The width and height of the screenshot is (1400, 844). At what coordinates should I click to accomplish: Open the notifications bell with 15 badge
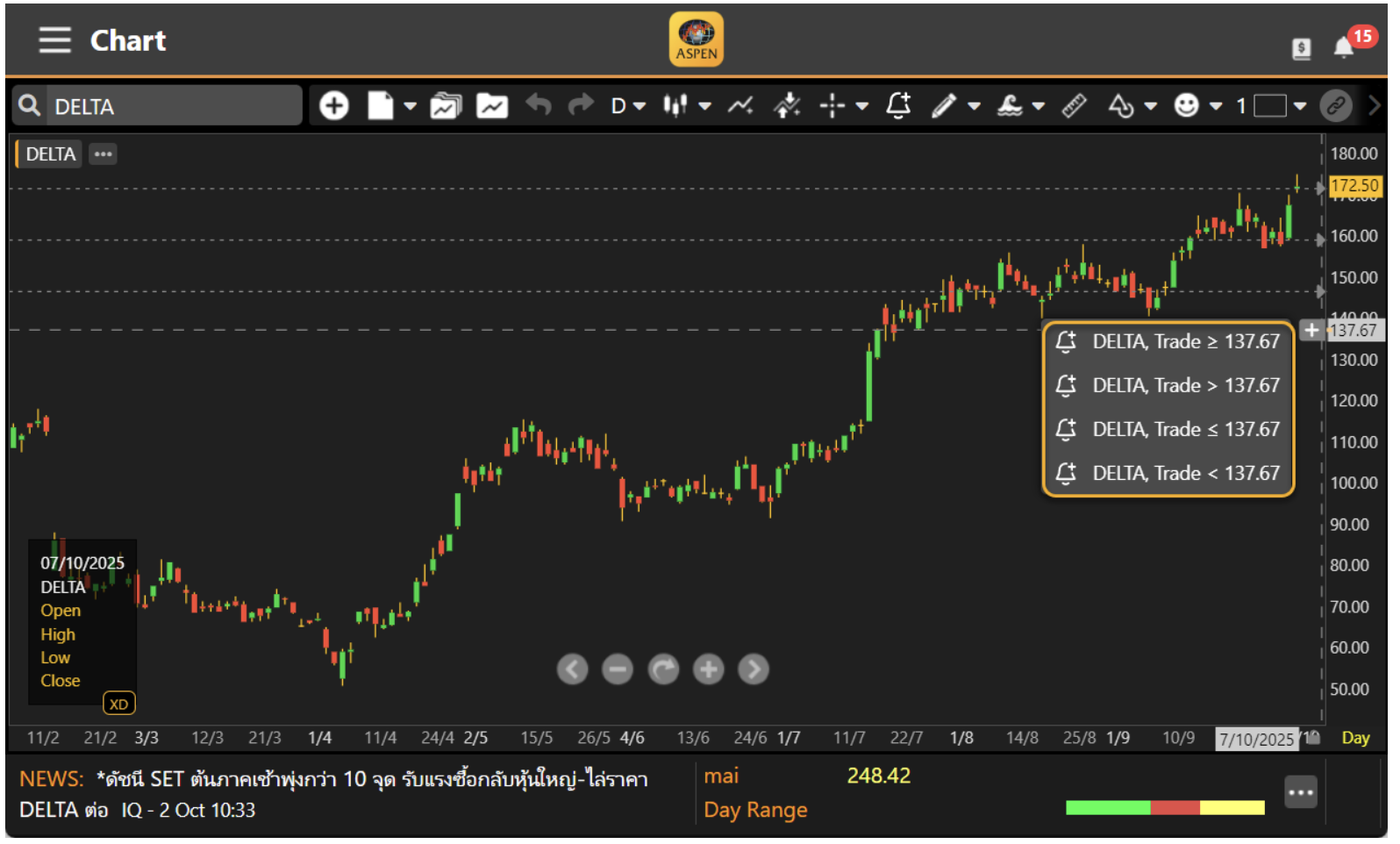click(x=1344, y=47)
